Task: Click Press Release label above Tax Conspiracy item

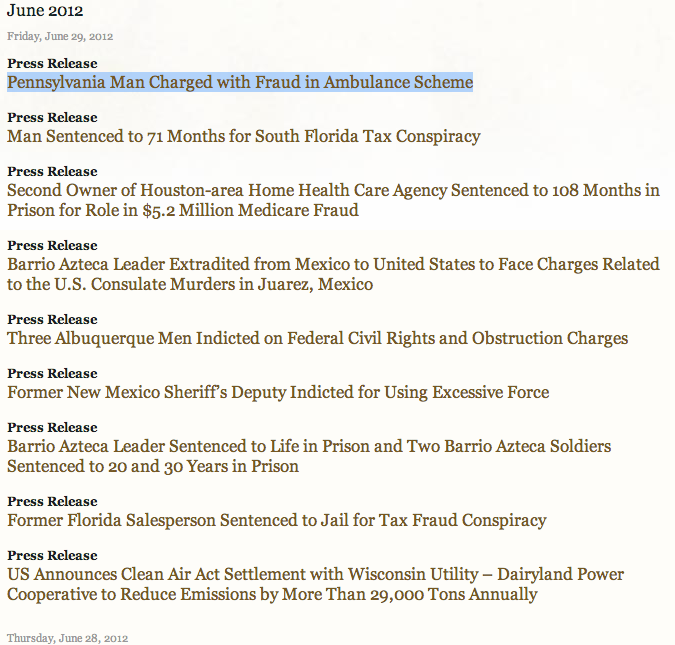Action: pyautogui.click(x=52, y=118)
